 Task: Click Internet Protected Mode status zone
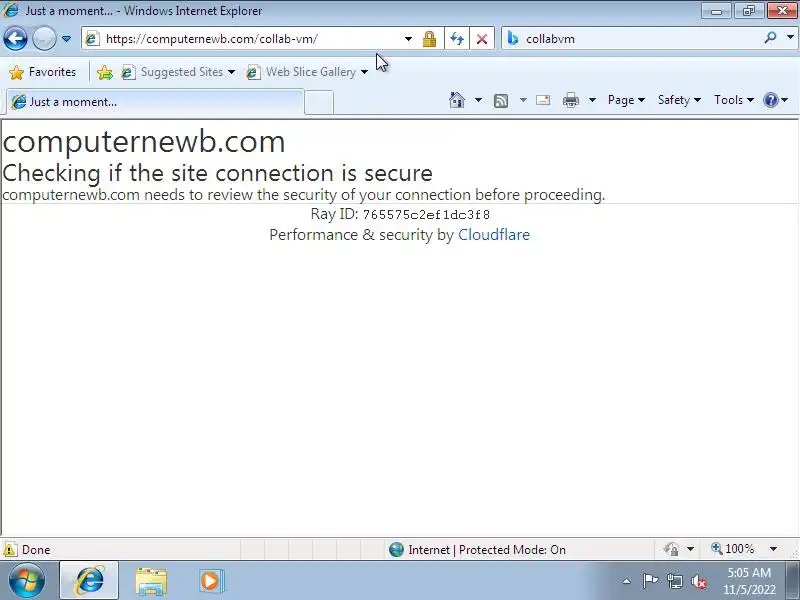pyautogui.click(x=477, y=549)
